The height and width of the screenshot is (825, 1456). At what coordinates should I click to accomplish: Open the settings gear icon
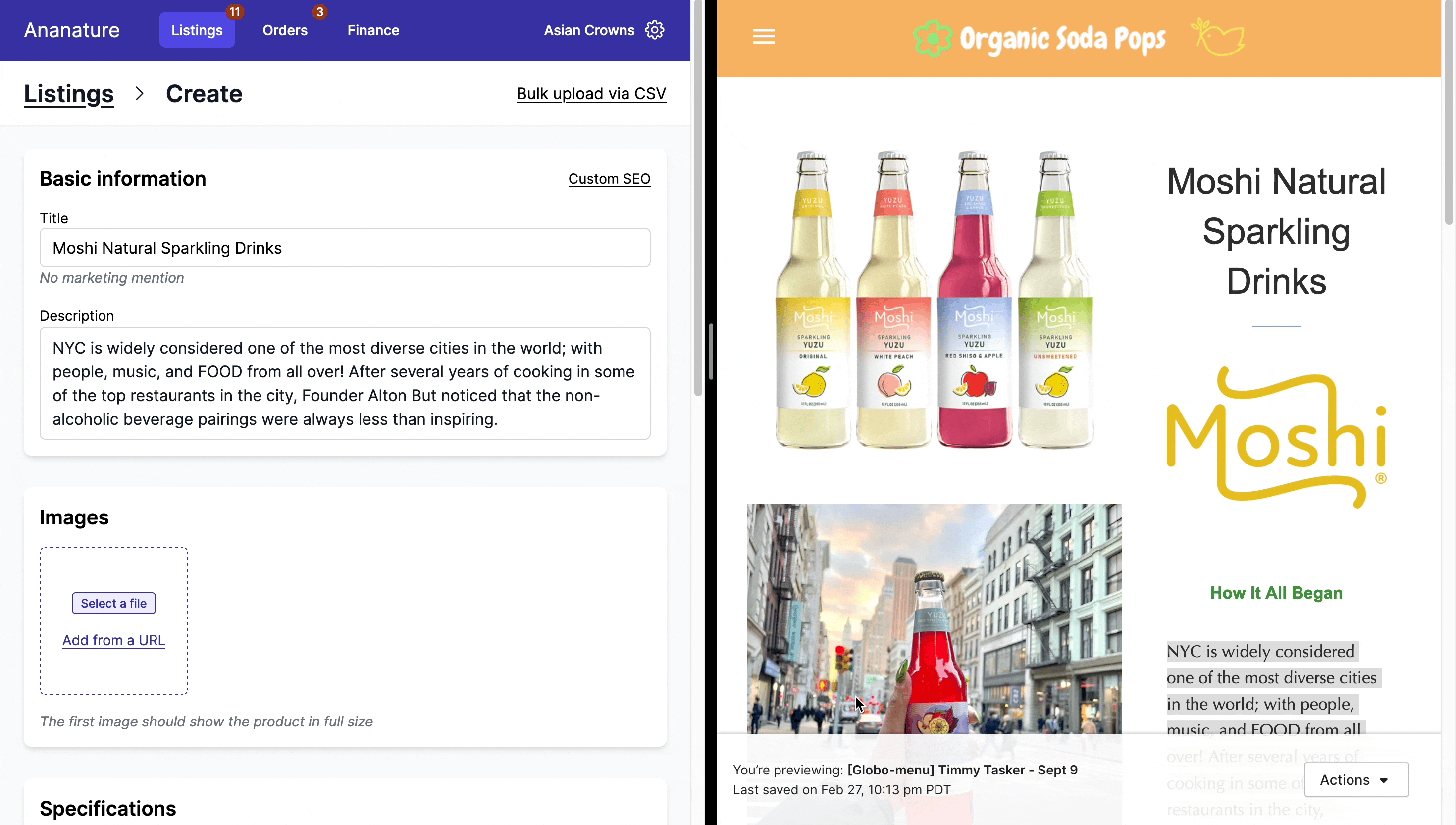click(654, 30)
